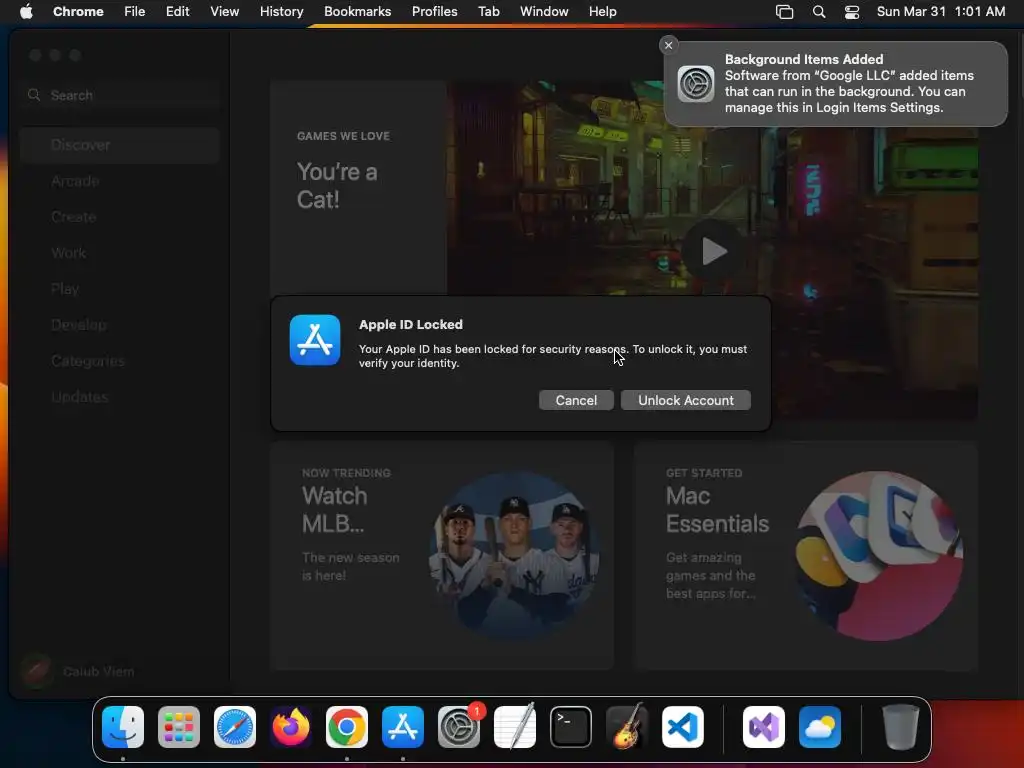Open the System Settings icon in the notification

point(696,84)
